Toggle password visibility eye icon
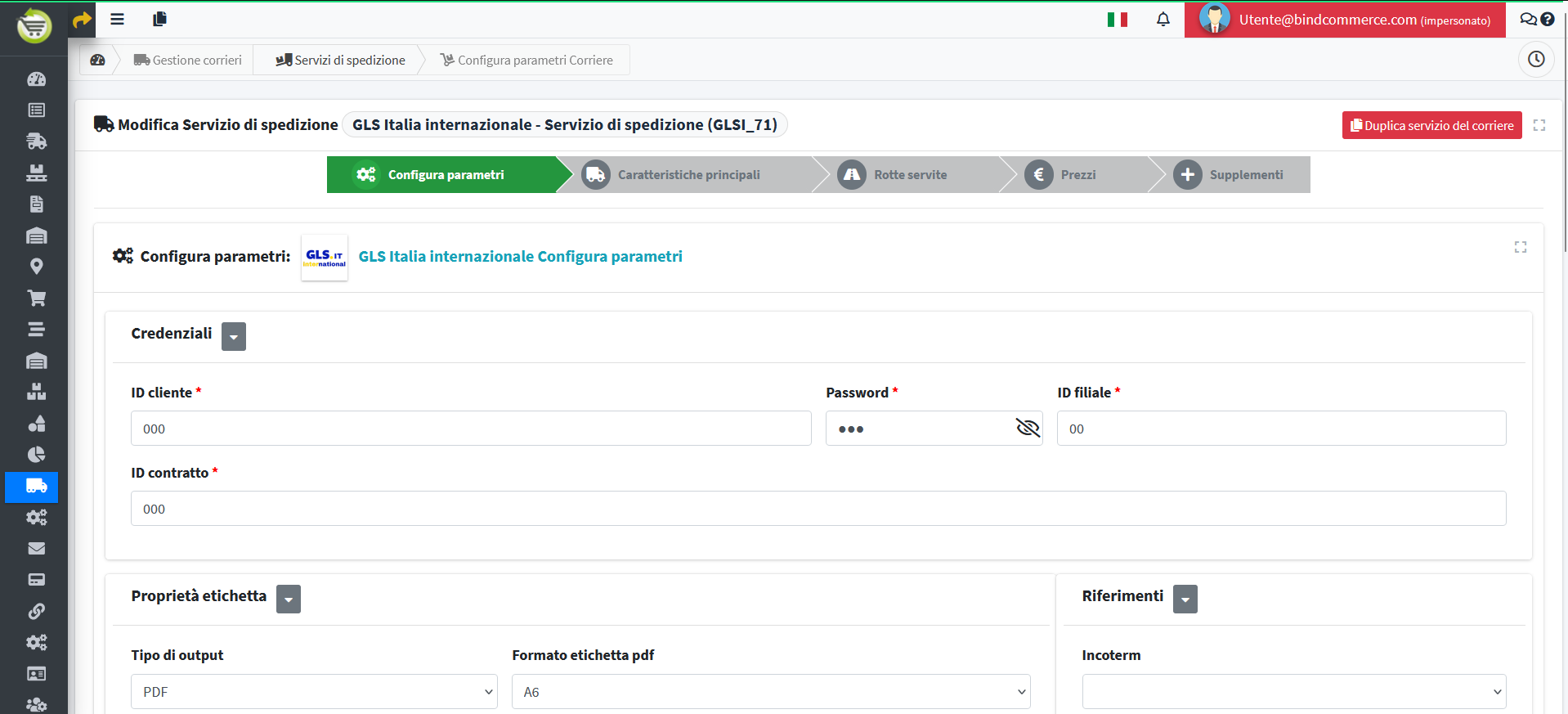 [1027, 428]
